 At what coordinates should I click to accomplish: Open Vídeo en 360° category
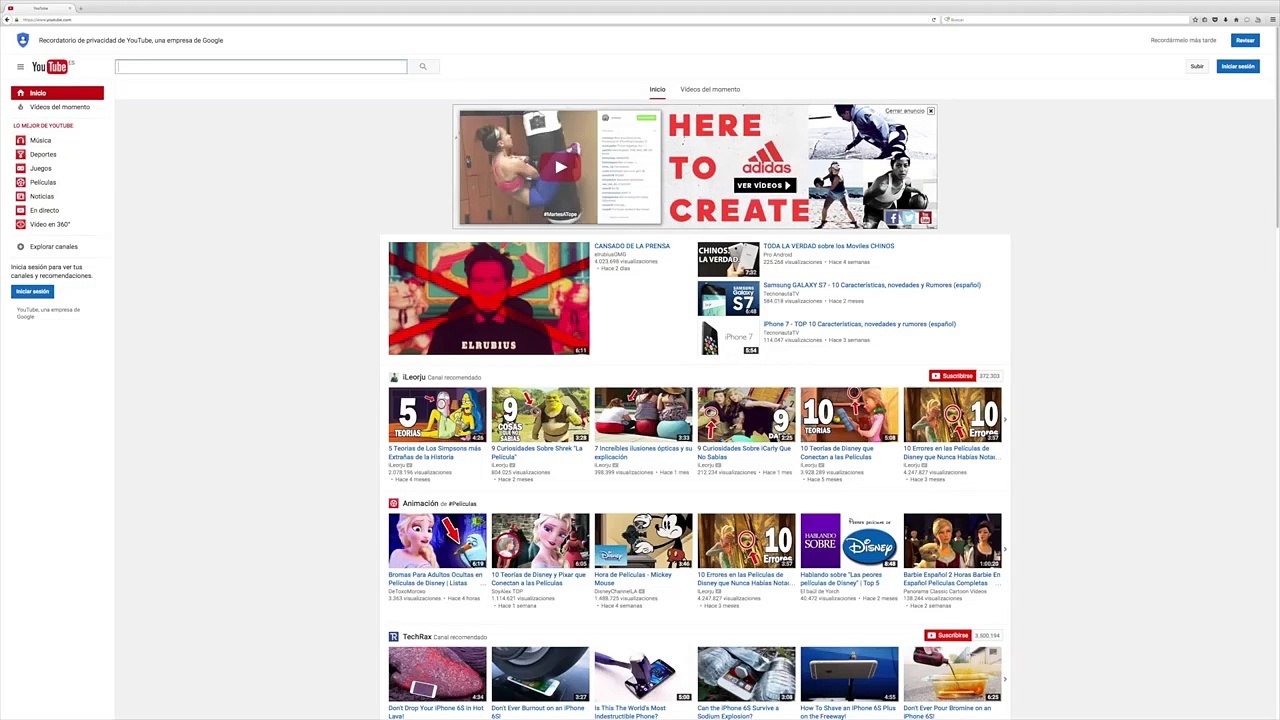tap(50, 224)
